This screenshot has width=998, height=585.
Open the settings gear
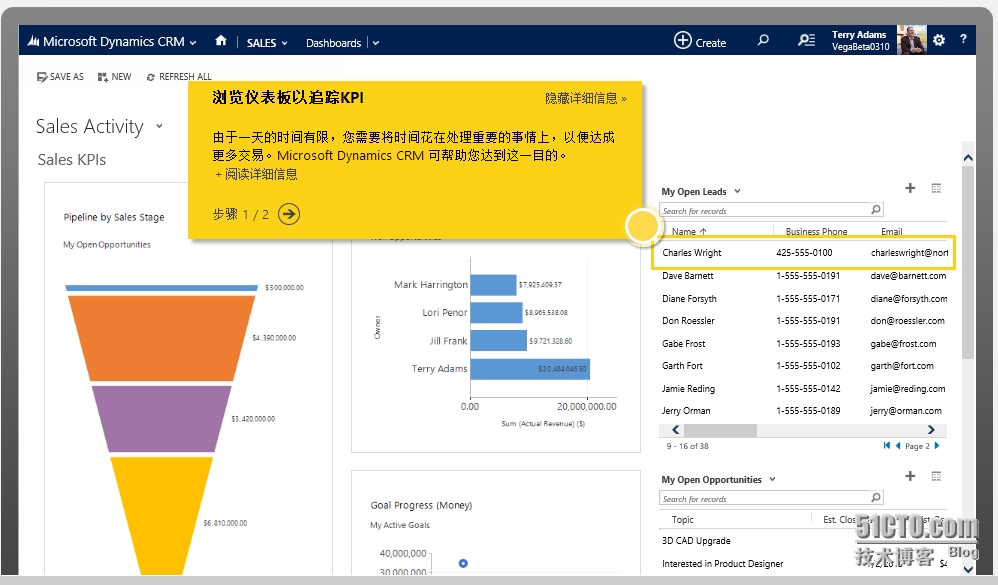939,40
